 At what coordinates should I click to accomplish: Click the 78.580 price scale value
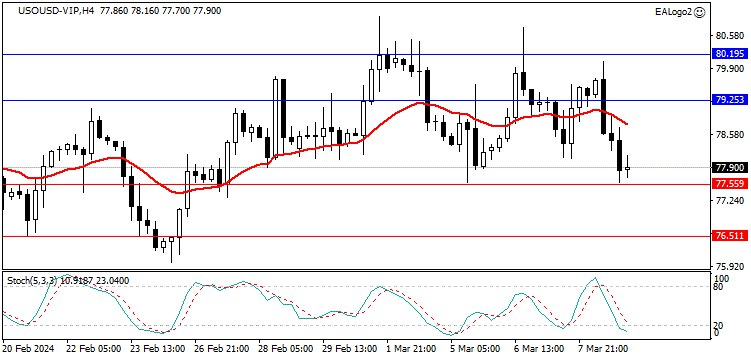click(729, 135)
